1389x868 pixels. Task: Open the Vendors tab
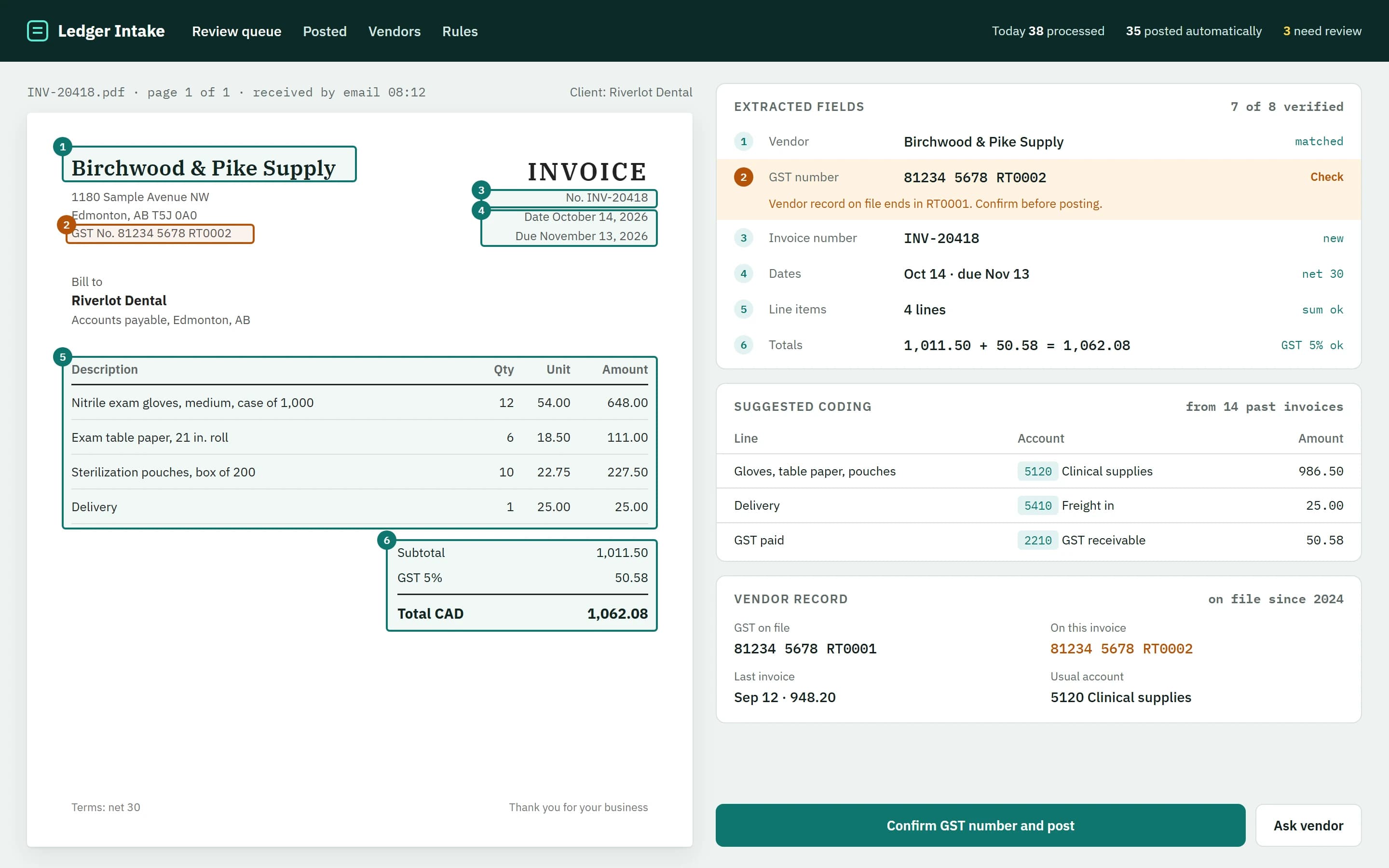(x=395, y=31)
